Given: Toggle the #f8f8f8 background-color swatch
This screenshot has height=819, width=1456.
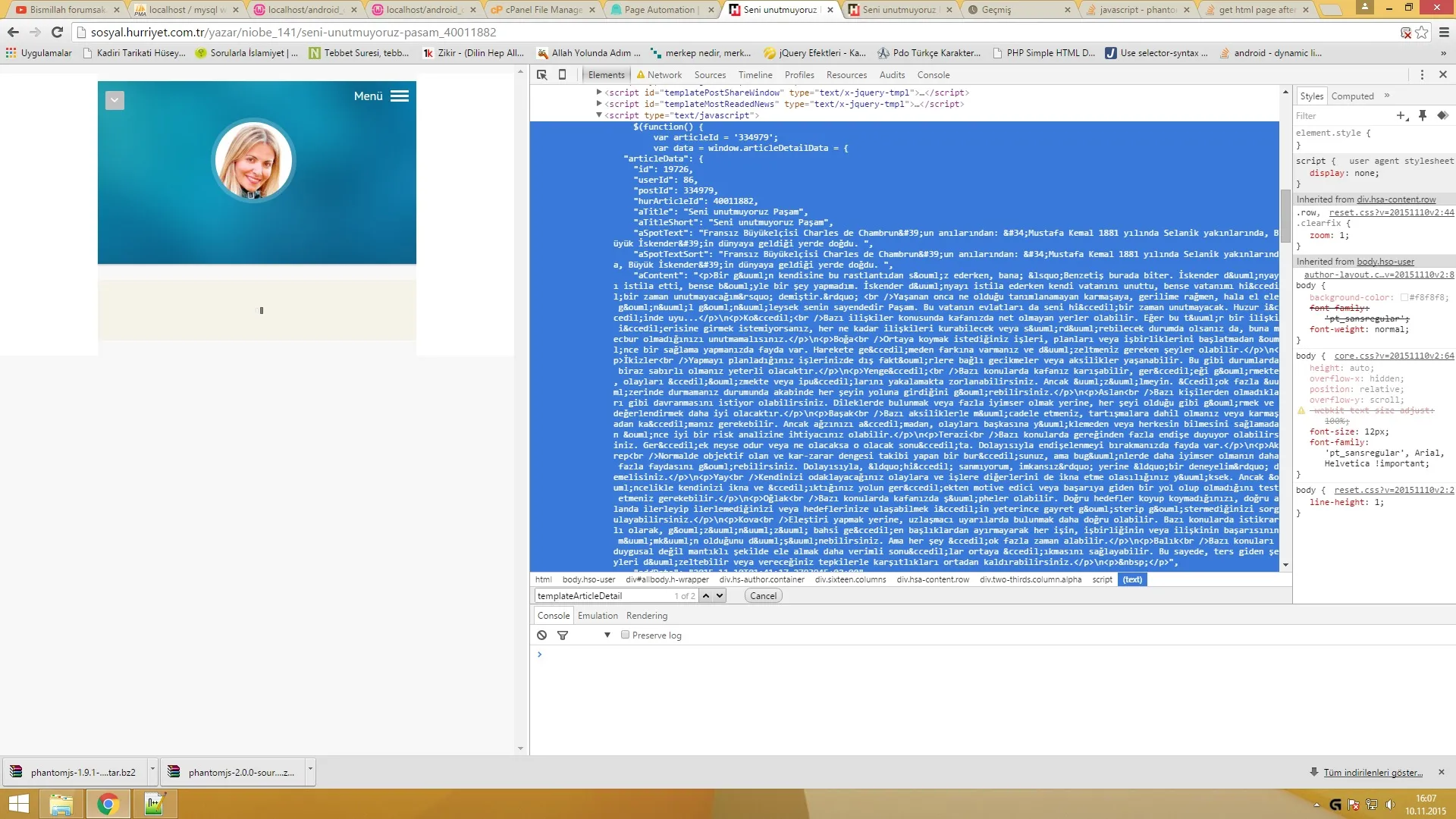Looking at the screenshot, I should pyautogui.click(x=1404, y=298).
